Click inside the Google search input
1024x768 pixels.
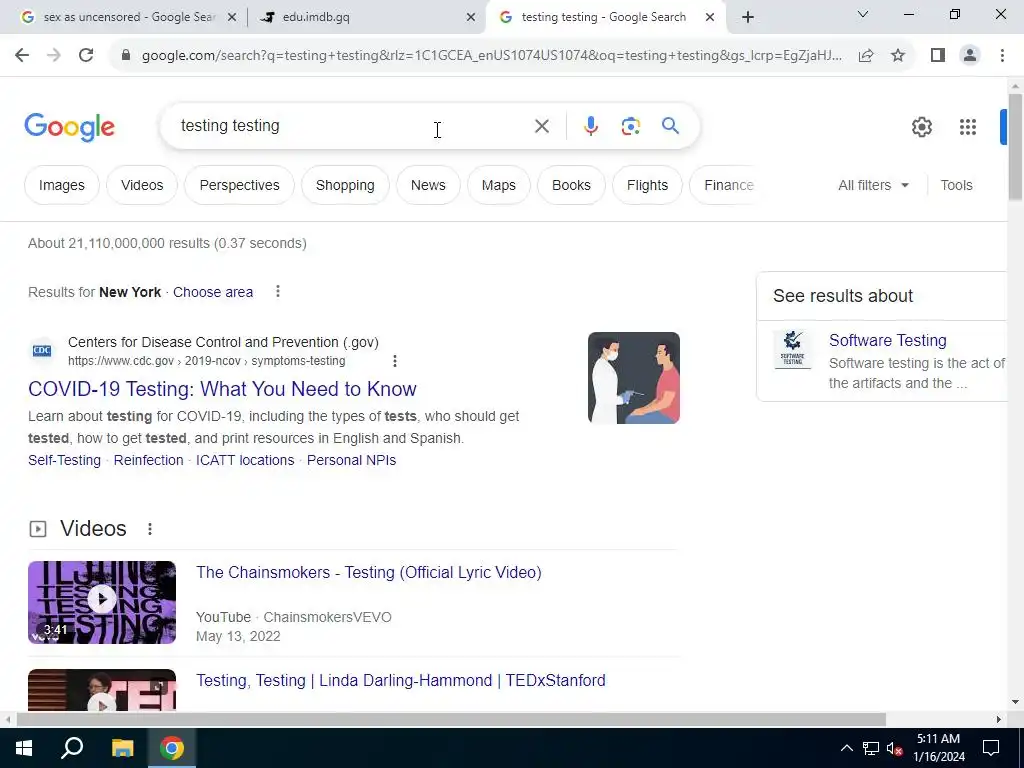353,126
